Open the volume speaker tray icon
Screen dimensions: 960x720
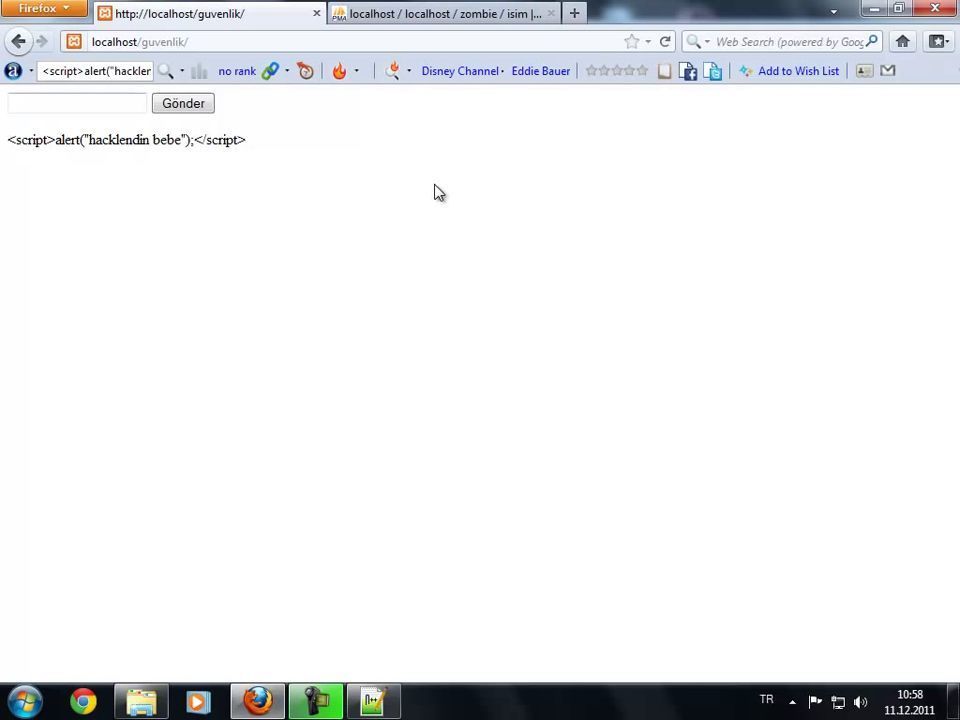[860, 702]
